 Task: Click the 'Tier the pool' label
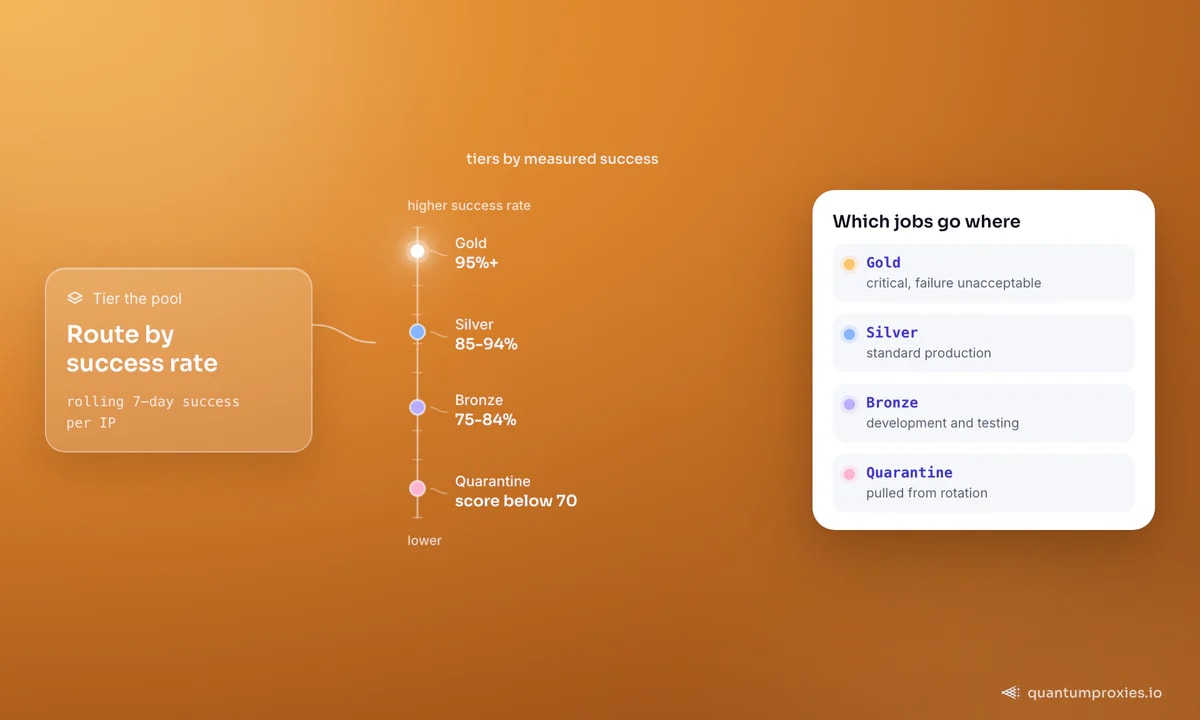coord(137,298)
